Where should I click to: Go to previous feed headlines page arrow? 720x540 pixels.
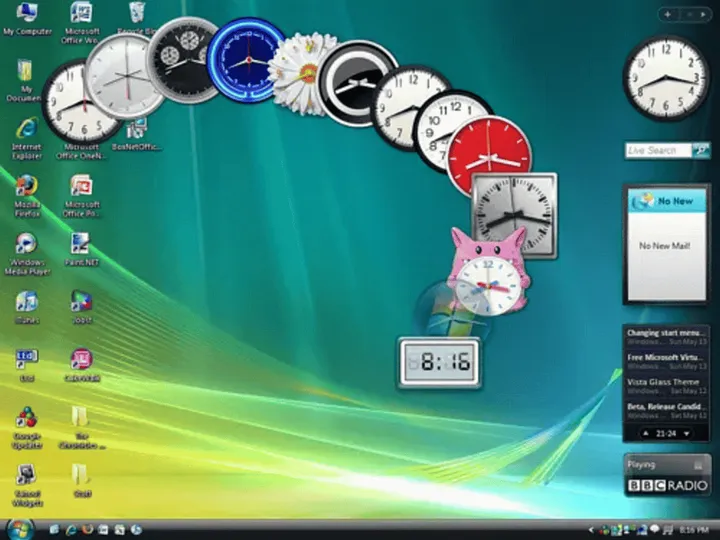point(644,433)
